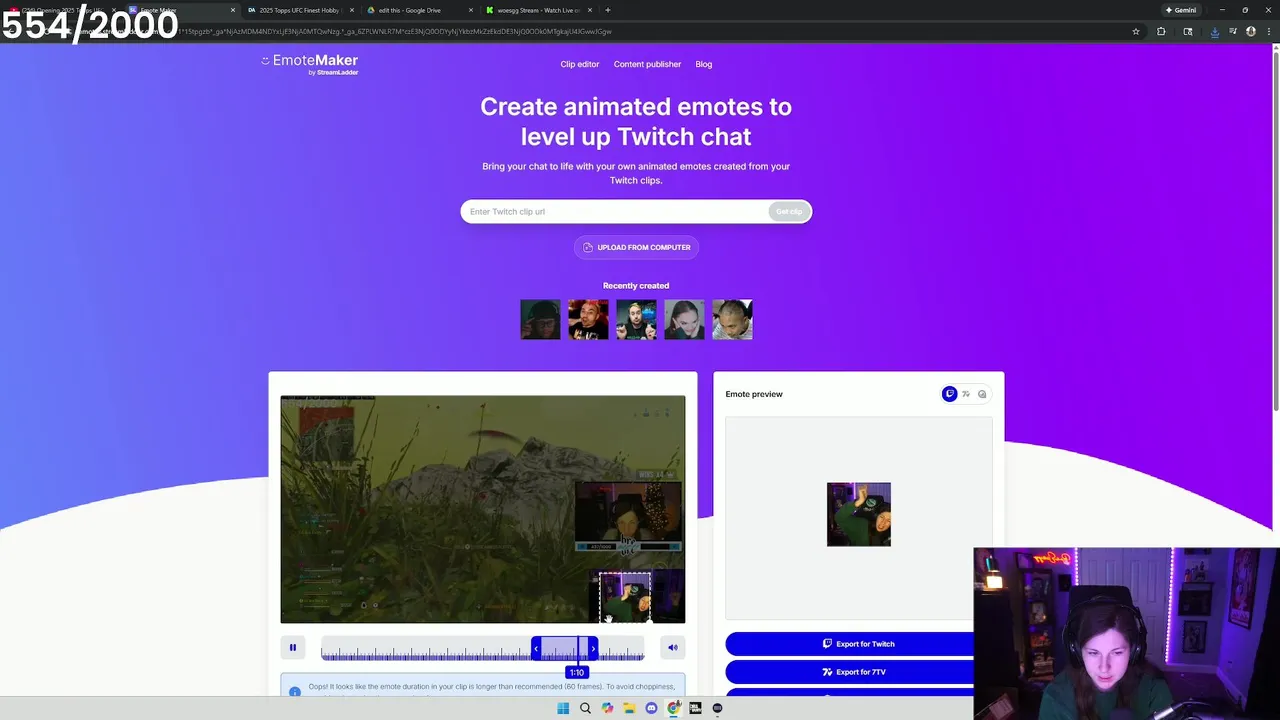
Task: Click the Get clip button
Action: 789,212
